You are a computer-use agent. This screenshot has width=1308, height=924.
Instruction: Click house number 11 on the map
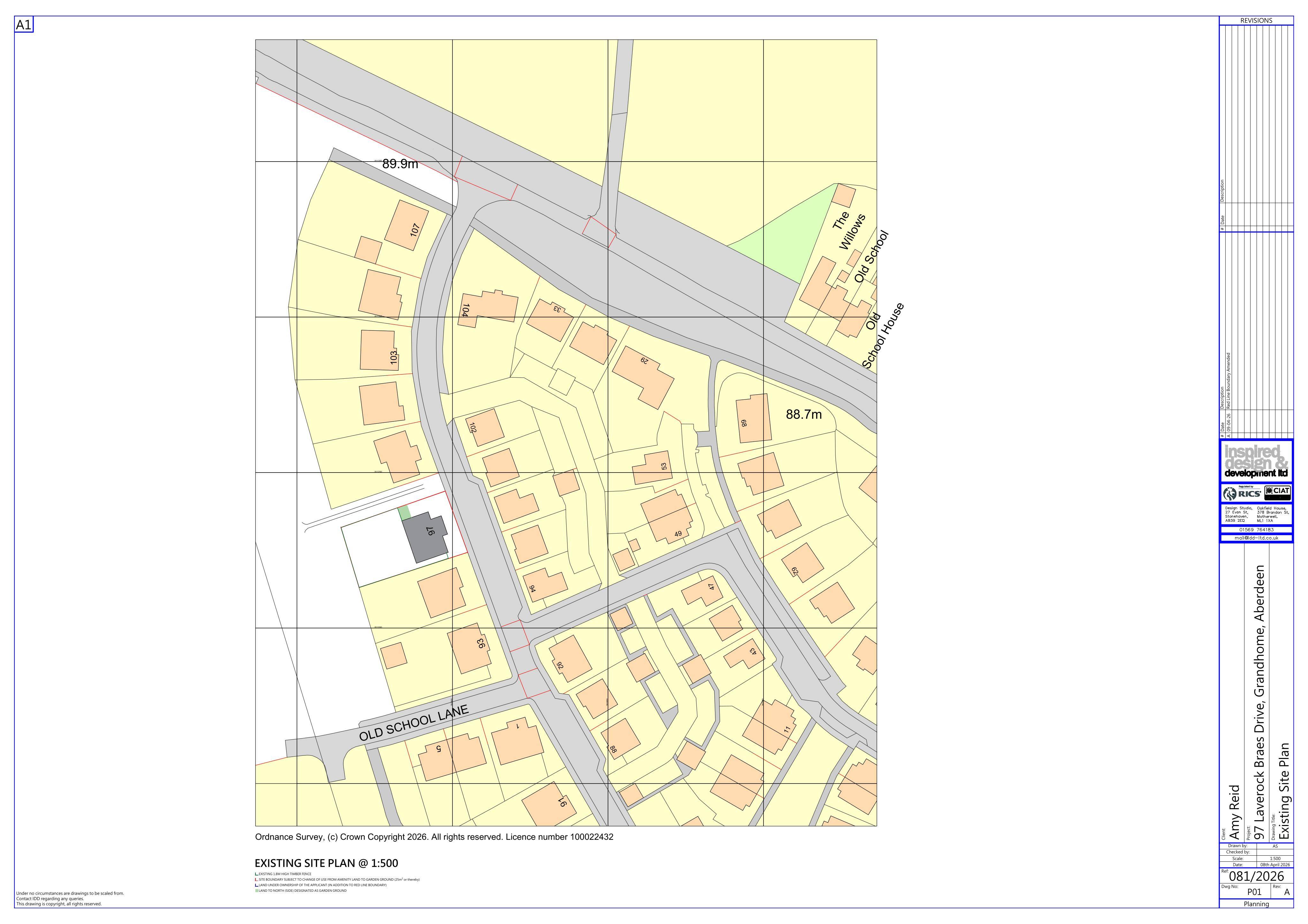click(787, 730)
